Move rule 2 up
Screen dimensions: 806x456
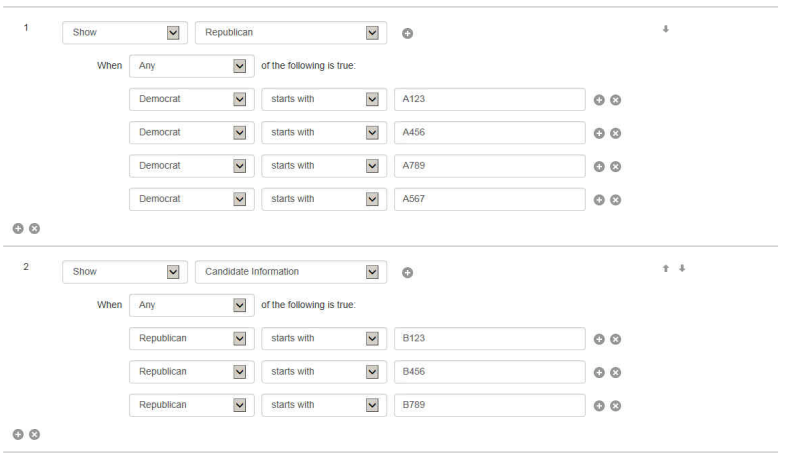(665, 268)
